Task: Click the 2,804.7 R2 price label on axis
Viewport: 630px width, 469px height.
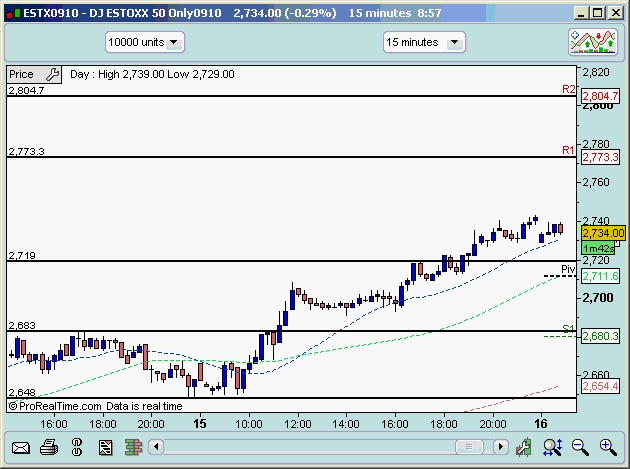Action: click(601, 96)
